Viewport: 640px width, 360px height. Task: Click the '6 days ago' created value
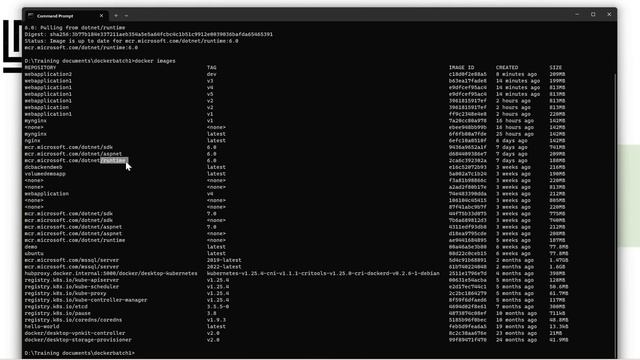pyautogui.click(x=511, y=140)
